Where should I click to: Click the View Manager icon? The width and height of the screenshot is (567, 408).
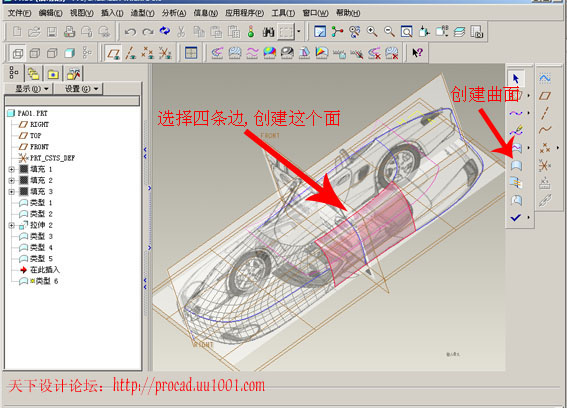[477, 32]
